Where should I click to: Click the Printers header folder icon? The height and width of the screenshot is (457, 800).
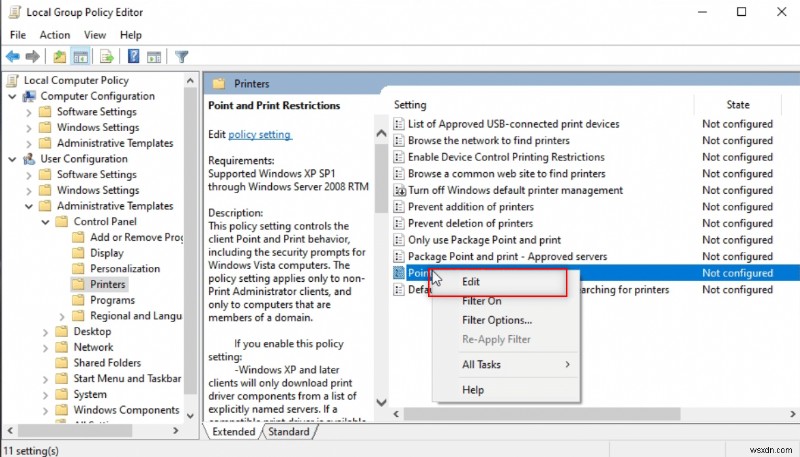click(219, 83)
